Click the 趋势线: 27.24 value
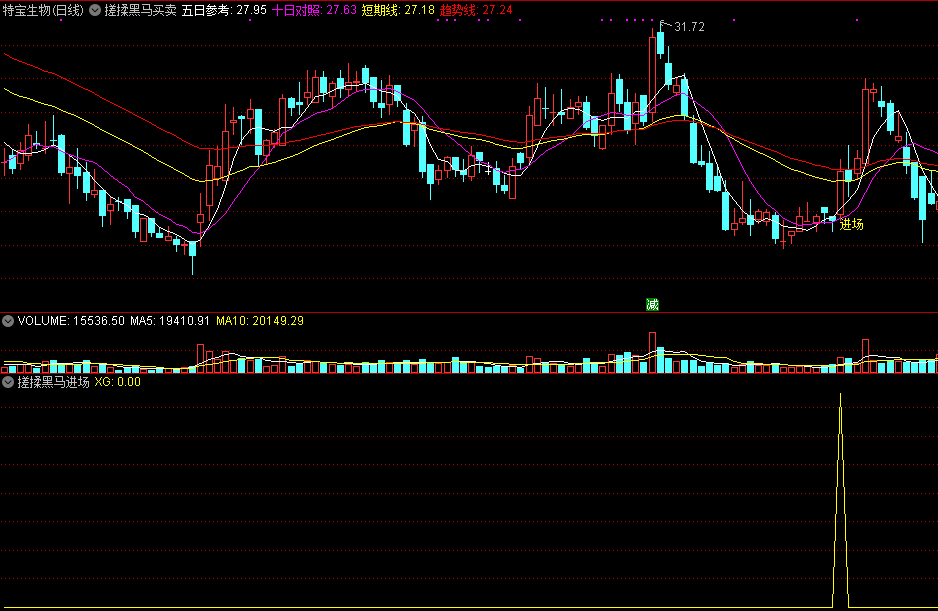 click(476, 10)
